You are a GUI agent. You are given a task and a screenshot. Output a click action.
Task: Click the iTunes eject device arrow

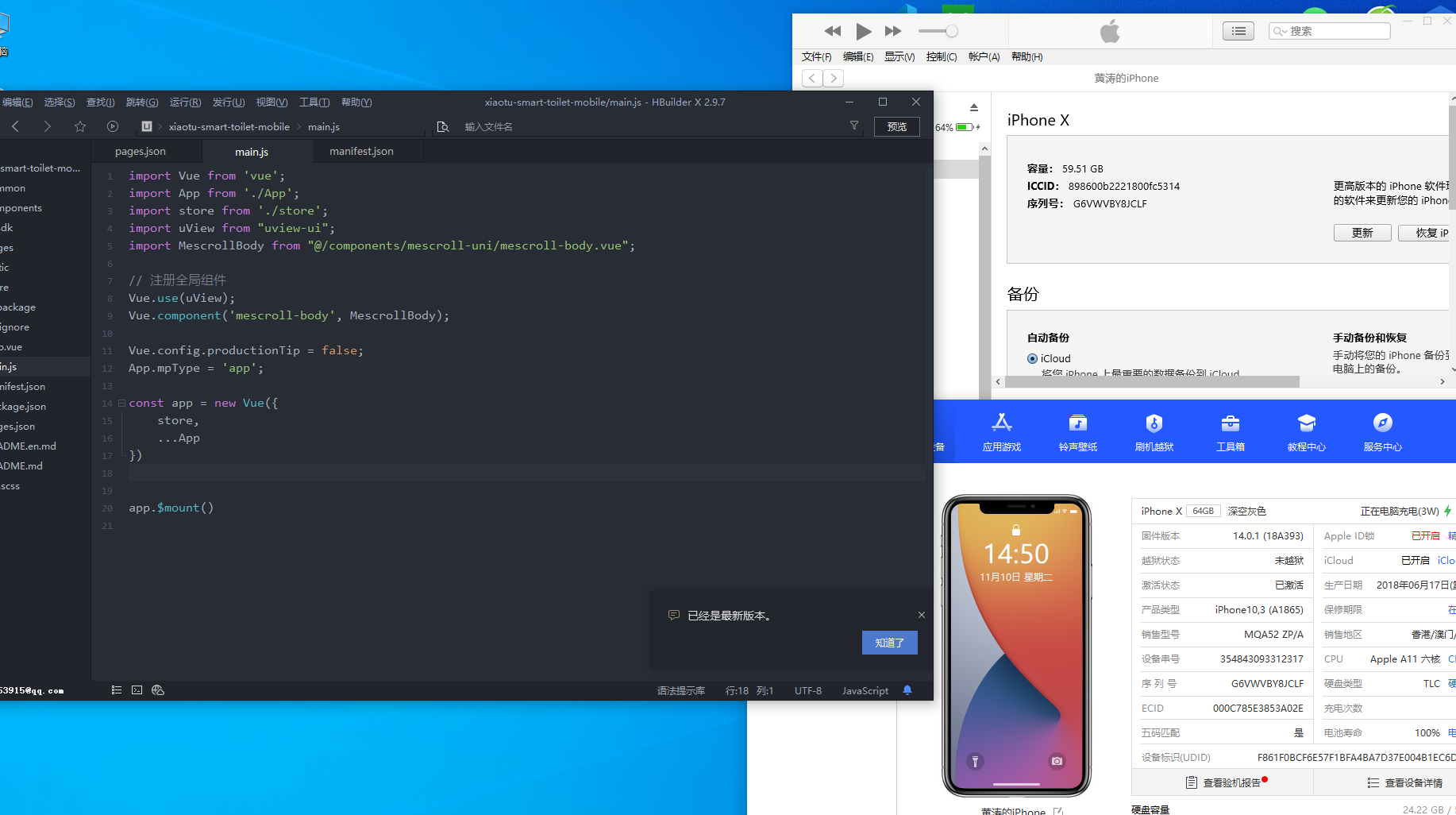click(x=974, y=108)
